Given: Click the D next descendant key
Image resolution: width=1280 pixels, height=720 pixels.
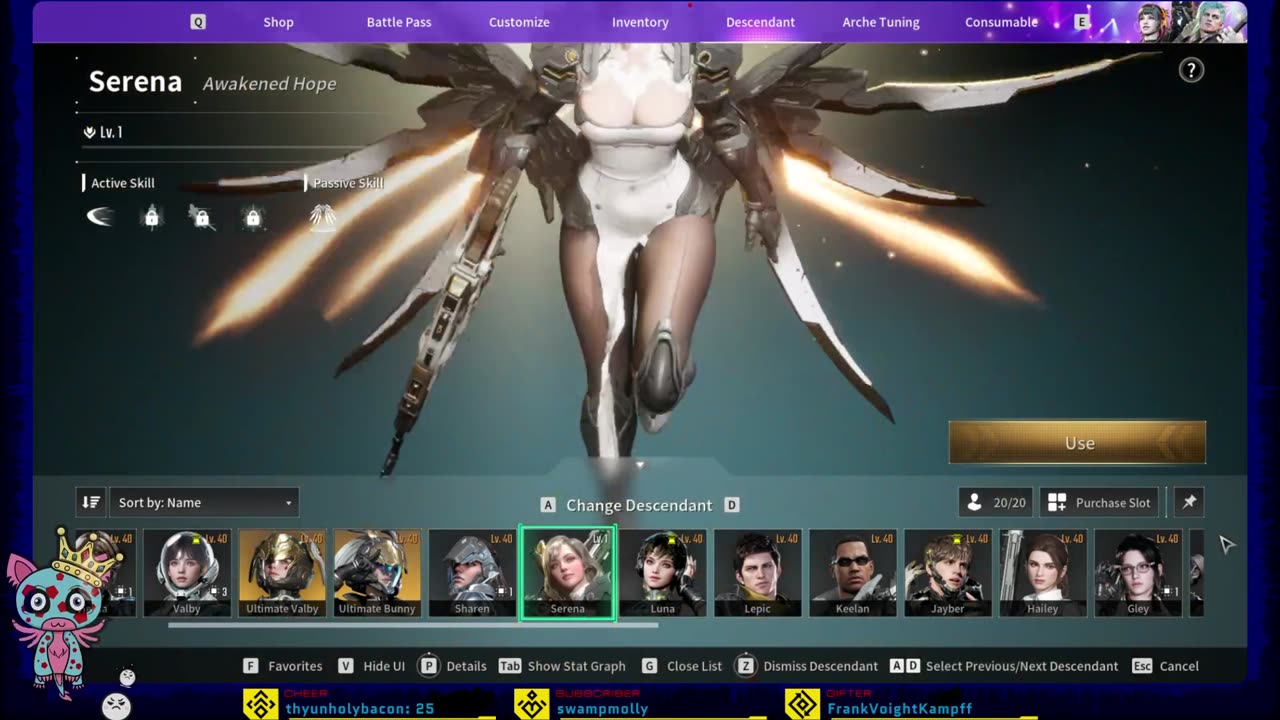Looking at the screenshot, I should [731, 505].
